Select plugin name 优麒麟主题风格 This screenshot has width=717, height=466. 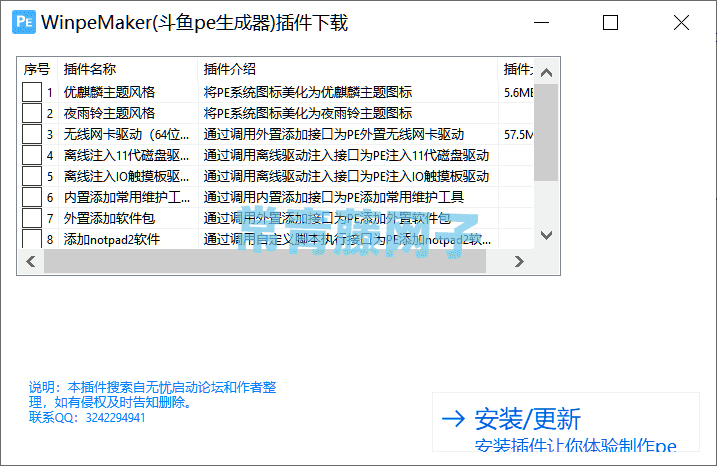109,92
